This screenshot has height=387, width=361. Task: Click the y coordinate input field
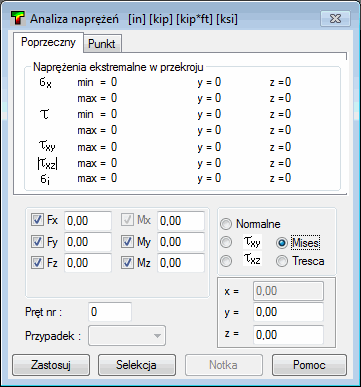tap(288, 312)
